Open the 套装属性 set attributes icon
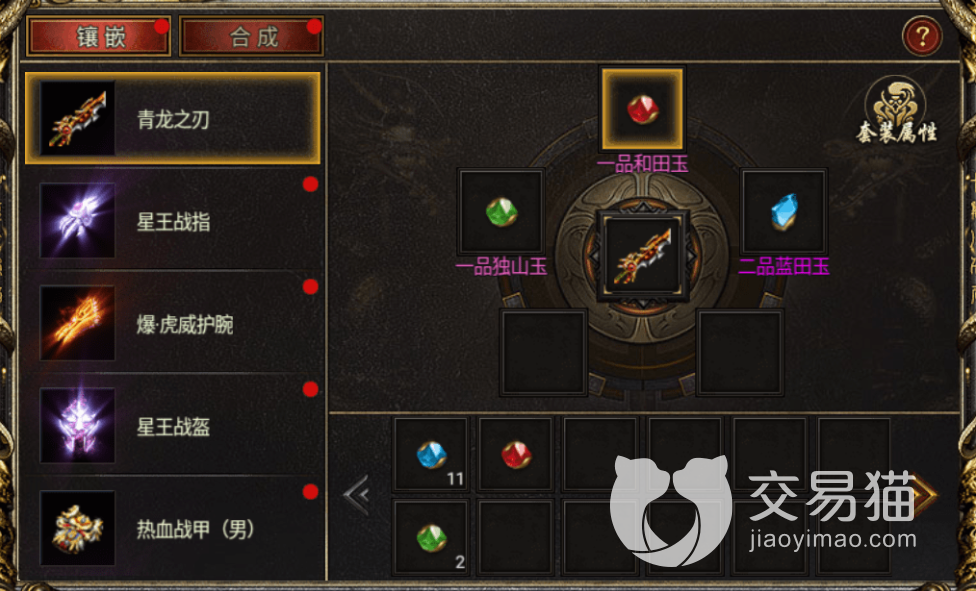 tap(896, 110)
